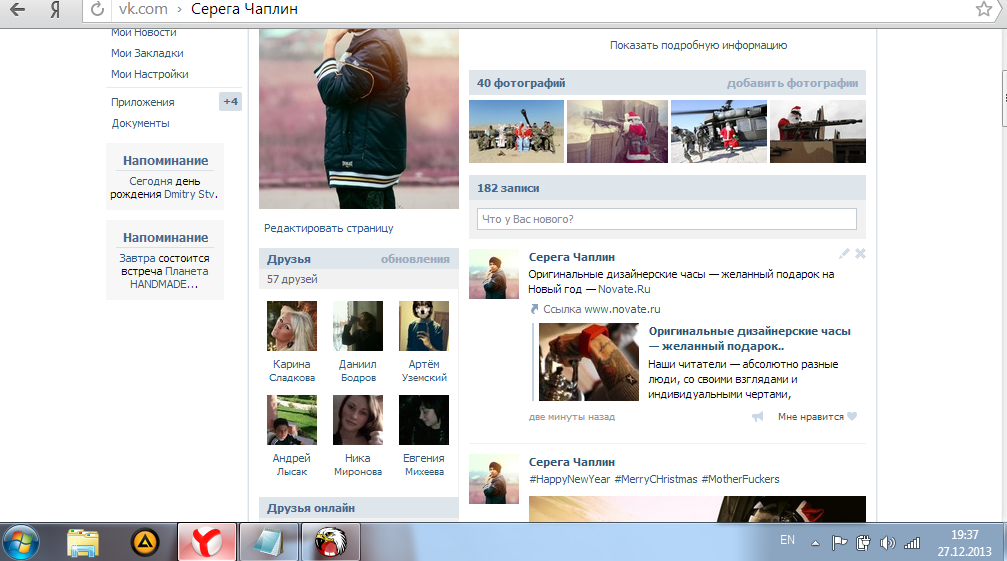Click the +4 applications counter badge

click(231, 101)
